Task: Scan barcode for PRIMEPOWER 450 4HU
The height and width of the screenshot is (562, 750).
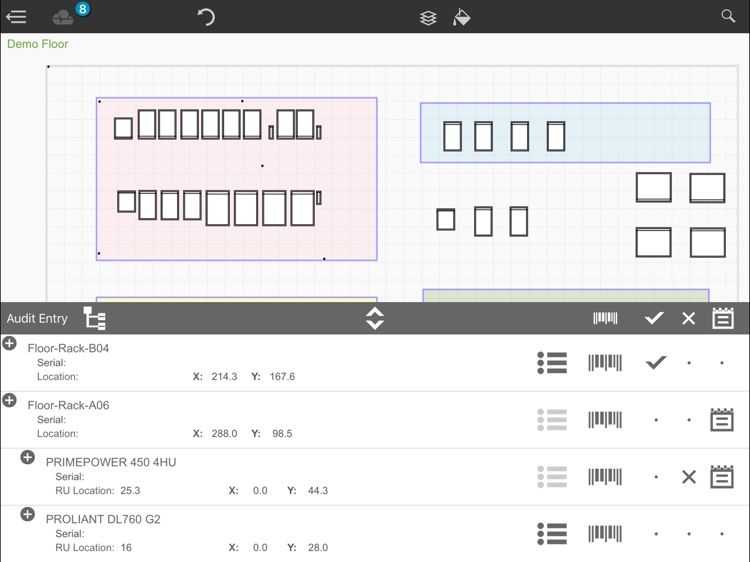Action: [605, 476]
